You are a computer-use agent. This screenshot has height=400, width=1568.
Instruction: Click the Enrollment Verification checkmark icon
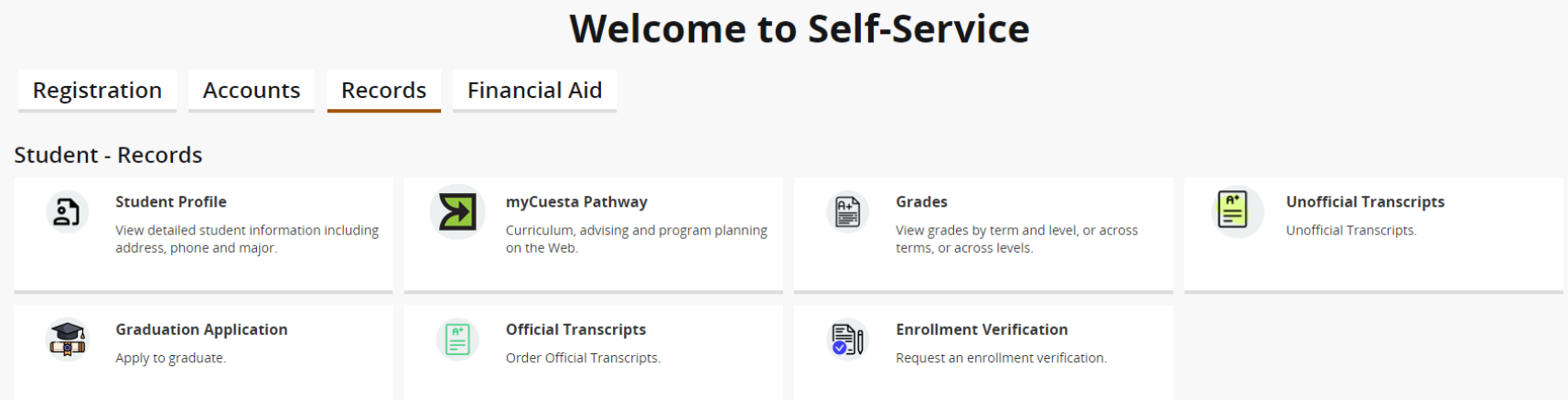847,340
